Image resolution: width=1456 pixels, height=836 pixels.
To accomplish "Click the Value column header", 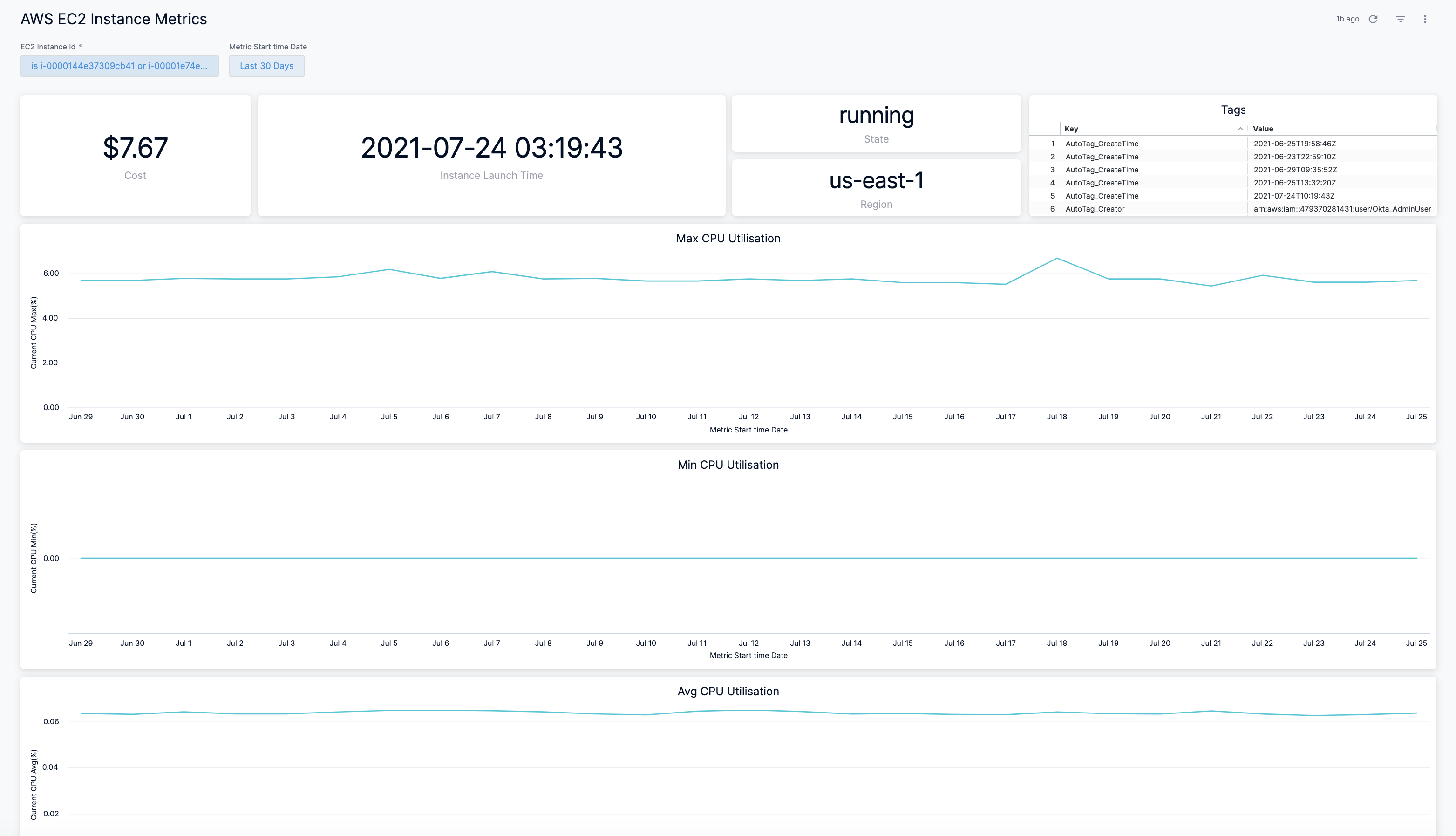I will [x=1263, y=129].
